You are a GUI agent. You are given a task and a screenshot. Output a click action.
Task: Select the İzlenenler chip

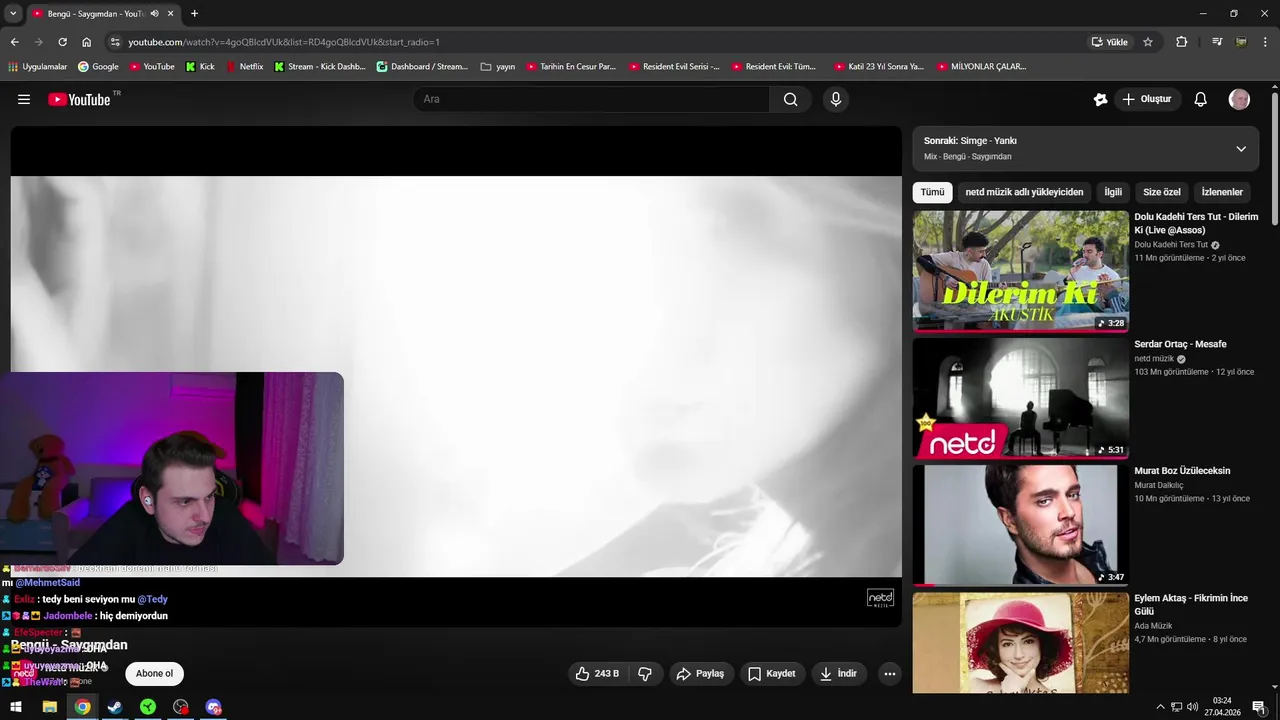1222,192
